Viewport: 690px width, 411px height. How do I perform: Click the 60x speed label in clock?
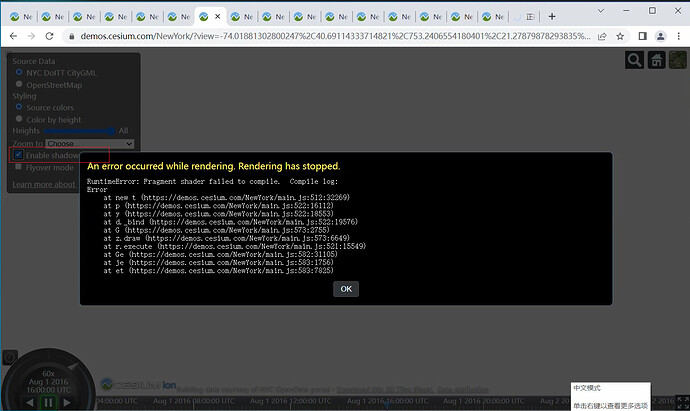tap(48, 374)
